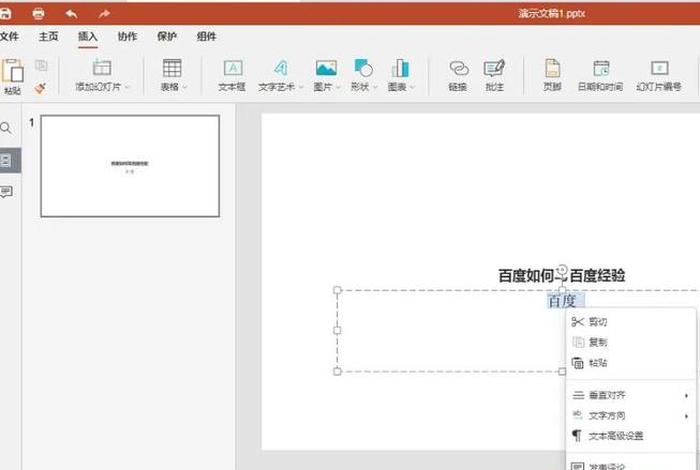Switch to the 协作 tab
This screenshot has width=700, height=470.
point(127,37)
